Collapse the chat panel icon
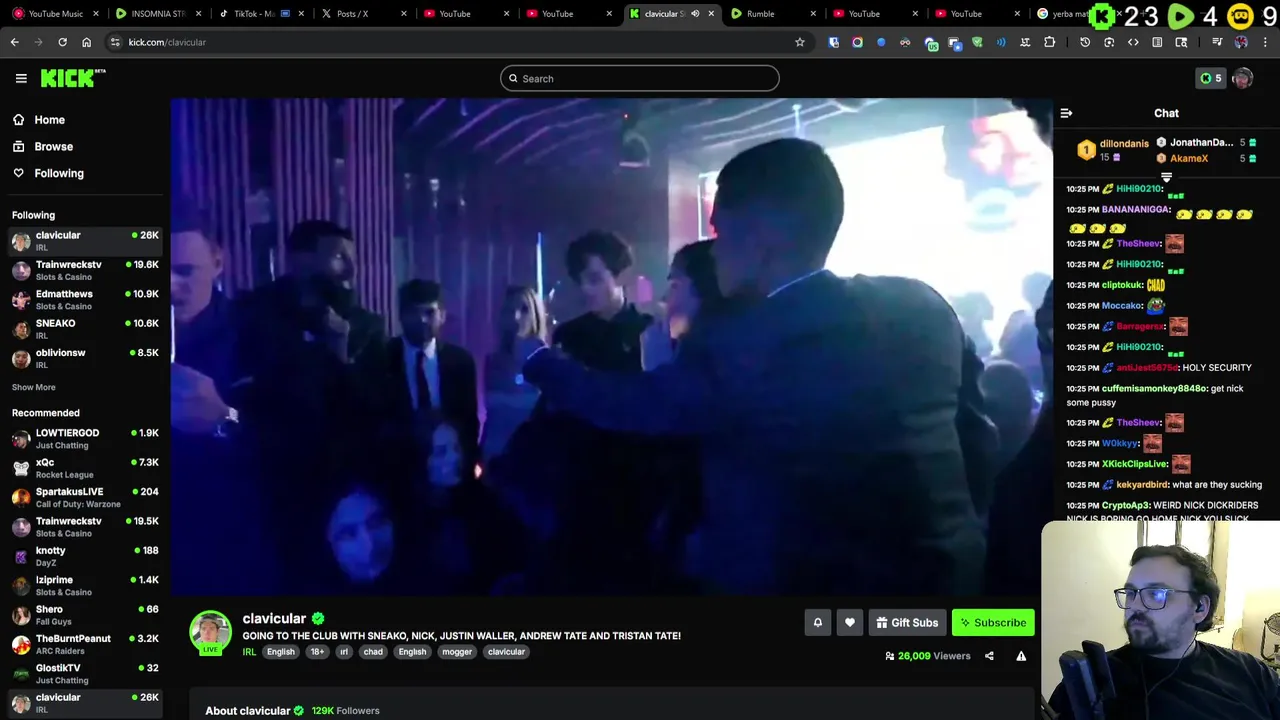This screenshot has height=720, width=1280. click(1066, 113)
